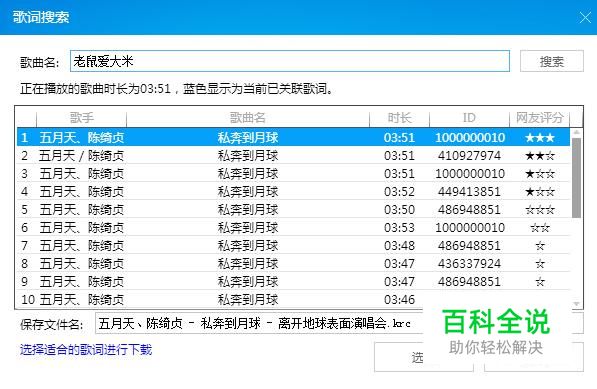
Task: Click the 03:53 duration in row 6
Action: [x=399, y=228]
